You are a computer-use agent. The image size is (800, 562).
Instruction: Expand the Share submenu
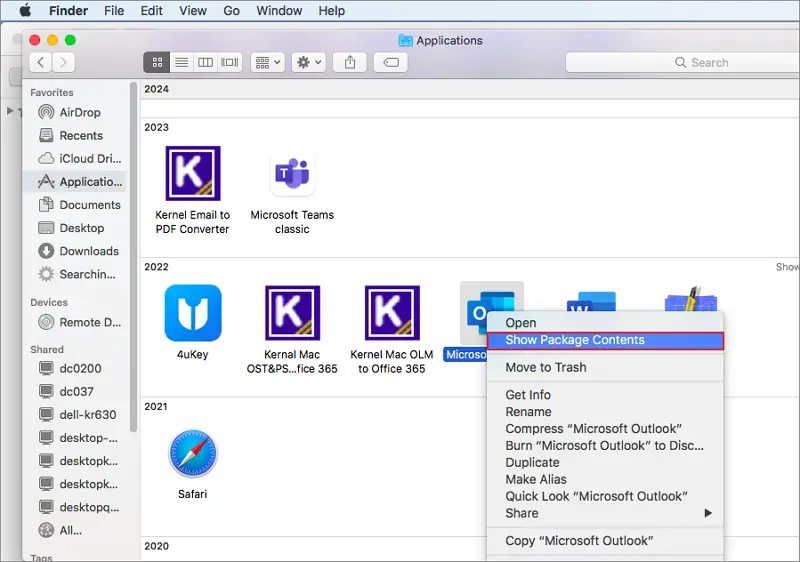(605, 513)
